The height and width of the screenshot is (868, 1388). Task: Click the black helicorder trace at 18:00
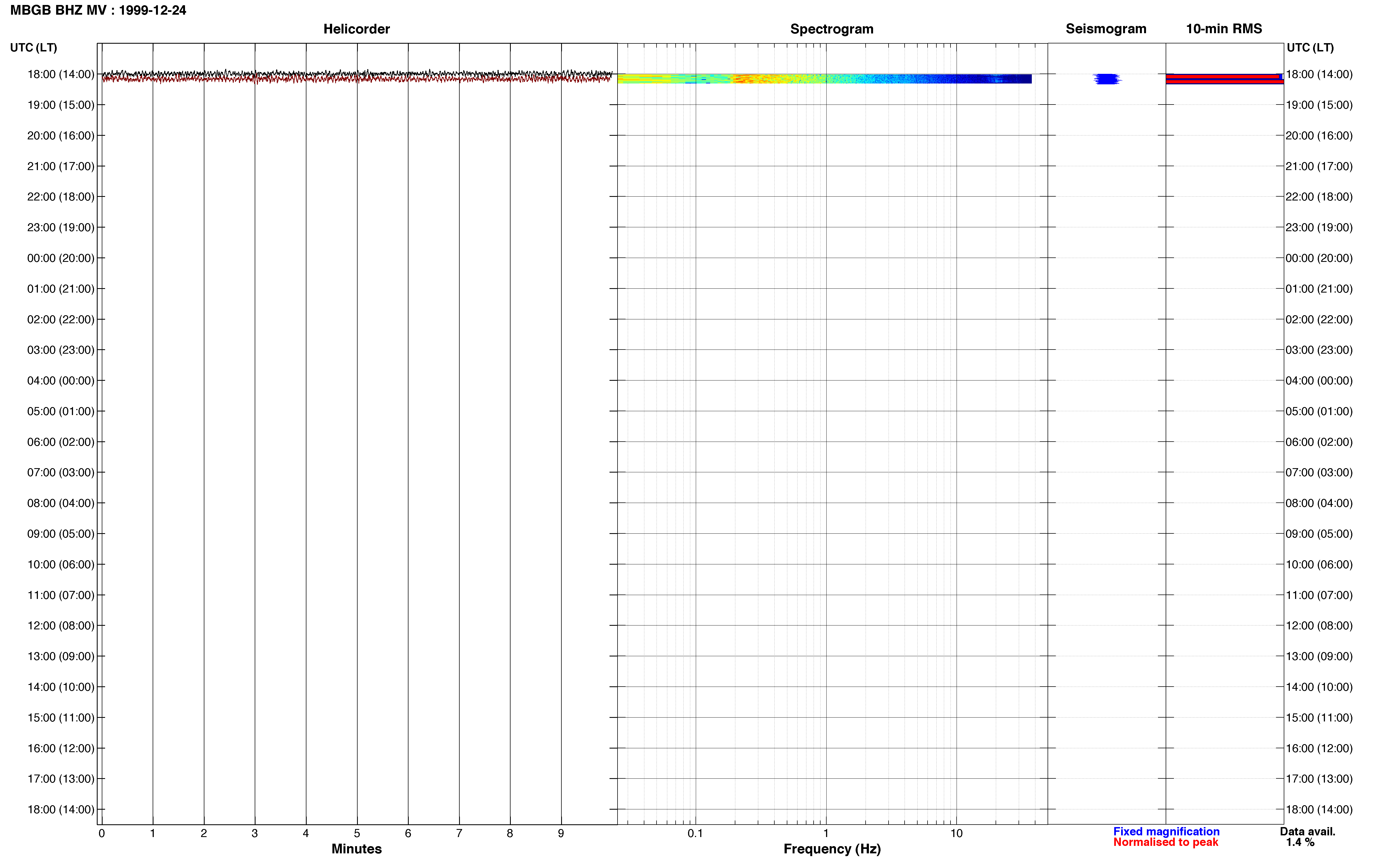coord(357,75)
